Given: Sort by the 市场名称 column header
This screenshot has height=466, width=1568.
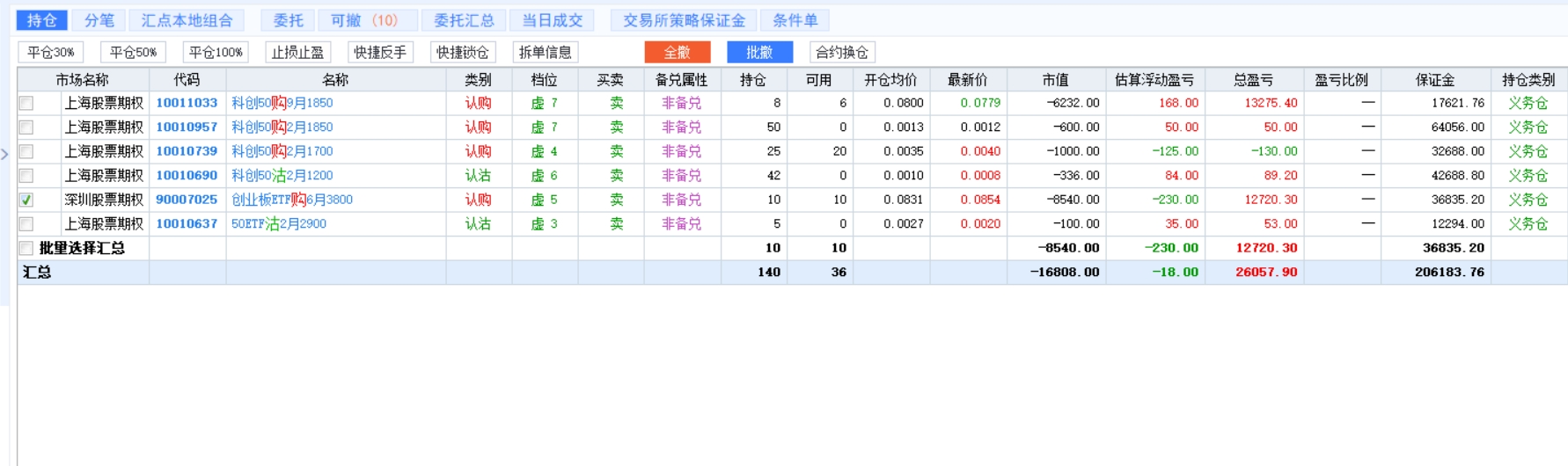Looking at the screenshot, I should point(83,80).
